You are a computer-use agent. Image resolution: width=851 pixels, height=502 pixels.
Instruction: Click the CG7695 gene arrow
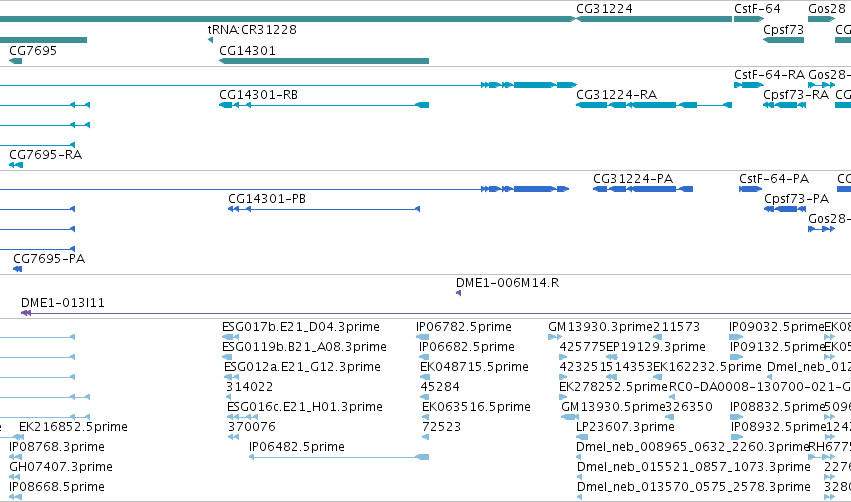coord(16,61)
